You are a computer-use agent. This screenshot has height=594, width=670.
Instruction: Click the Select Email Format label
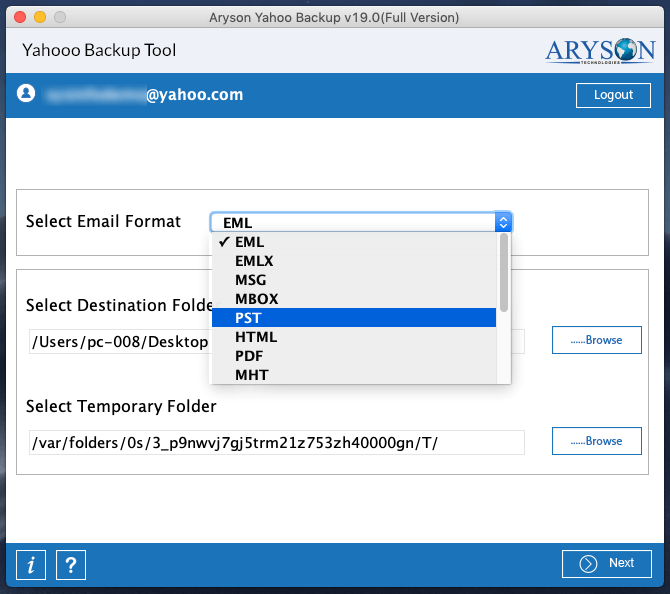coord(103,221)
